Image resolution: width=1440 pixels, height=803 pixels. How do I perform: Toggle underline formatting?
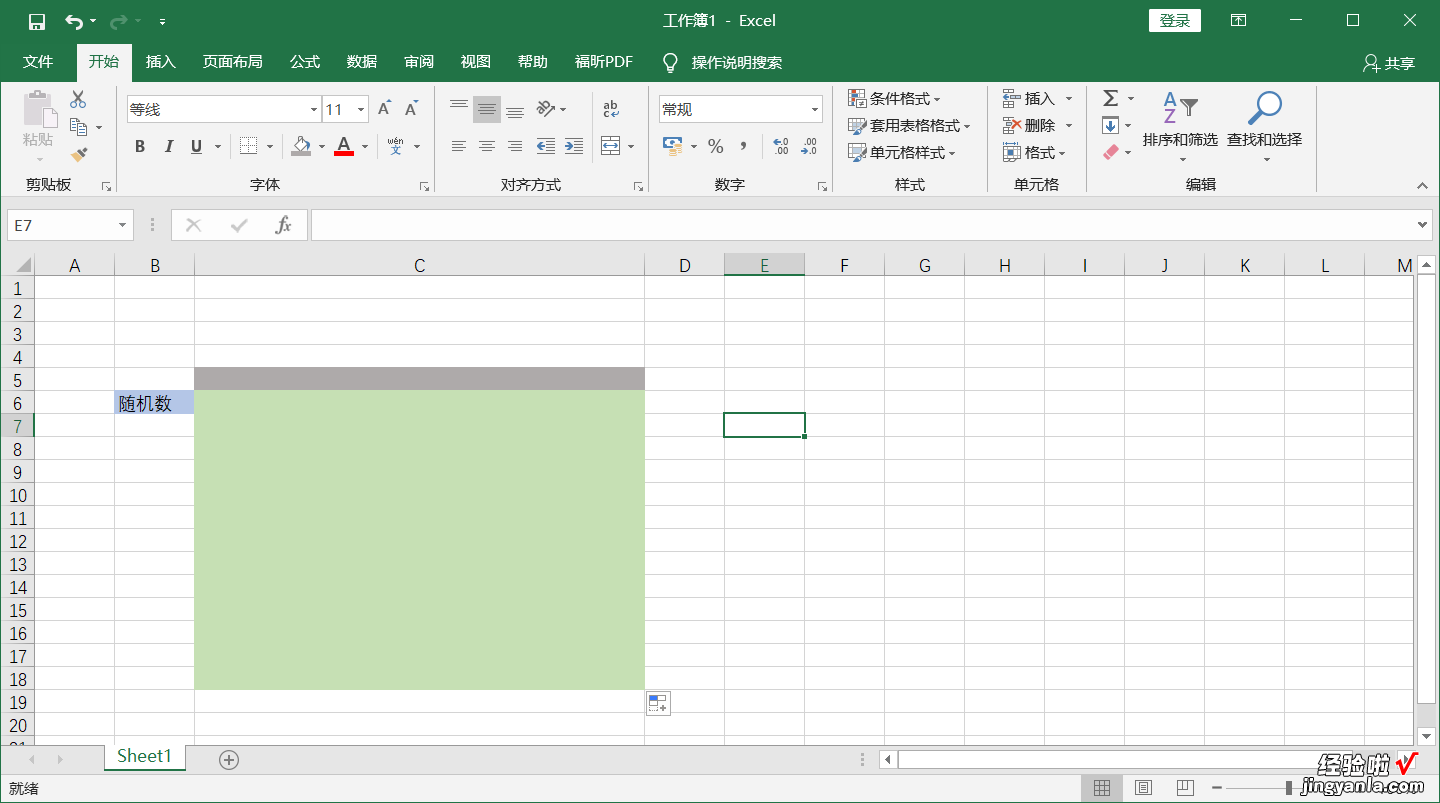pos(196,146)
